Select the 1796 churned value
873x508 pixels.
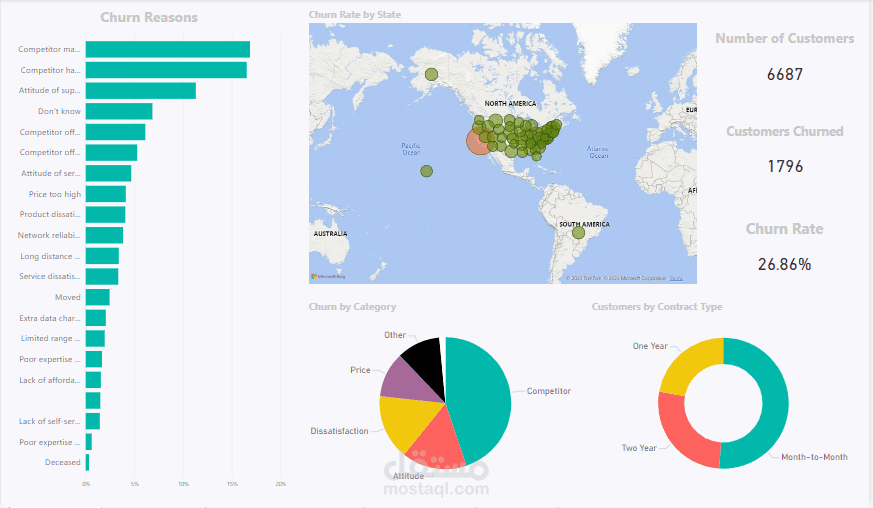point(785,166)
